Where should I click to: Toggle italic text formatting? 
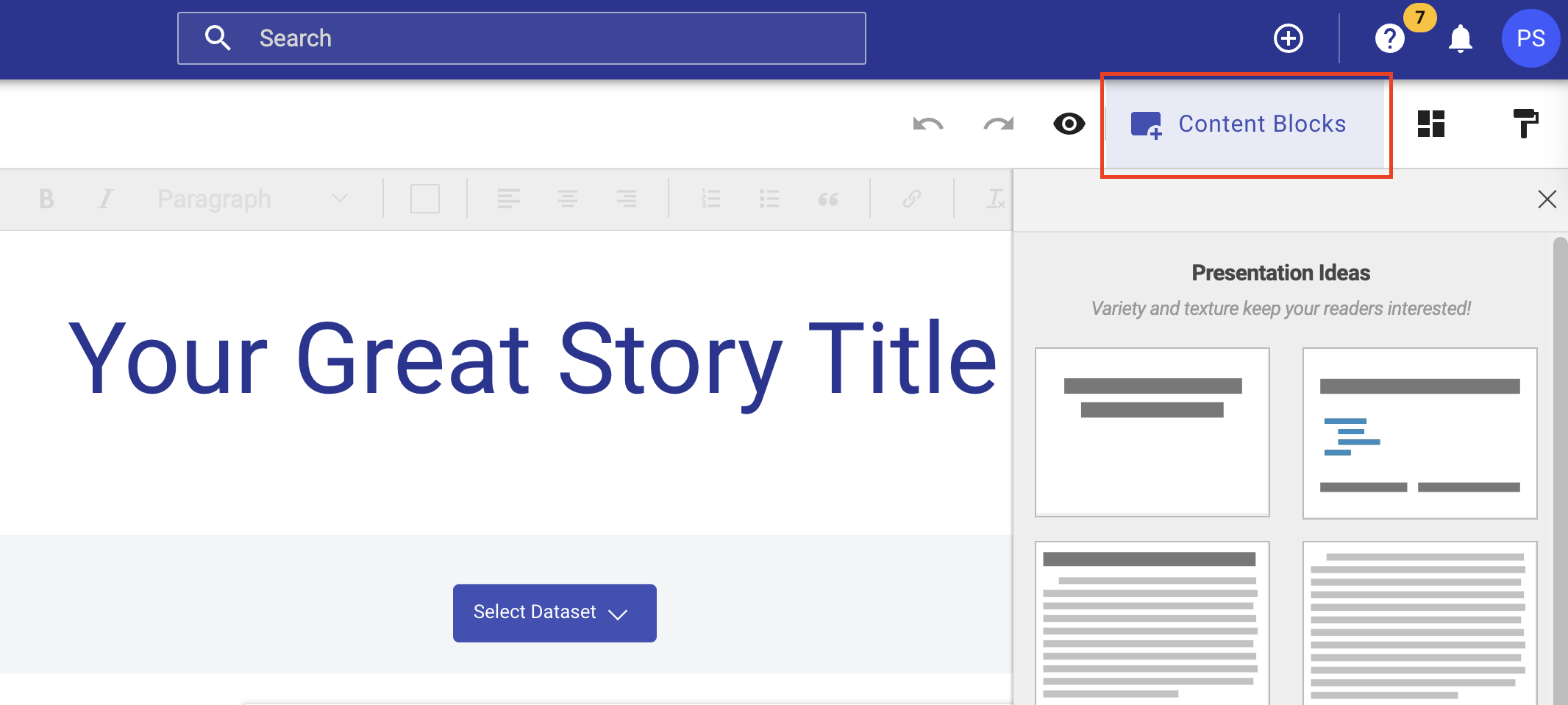[x=106, y=199]
